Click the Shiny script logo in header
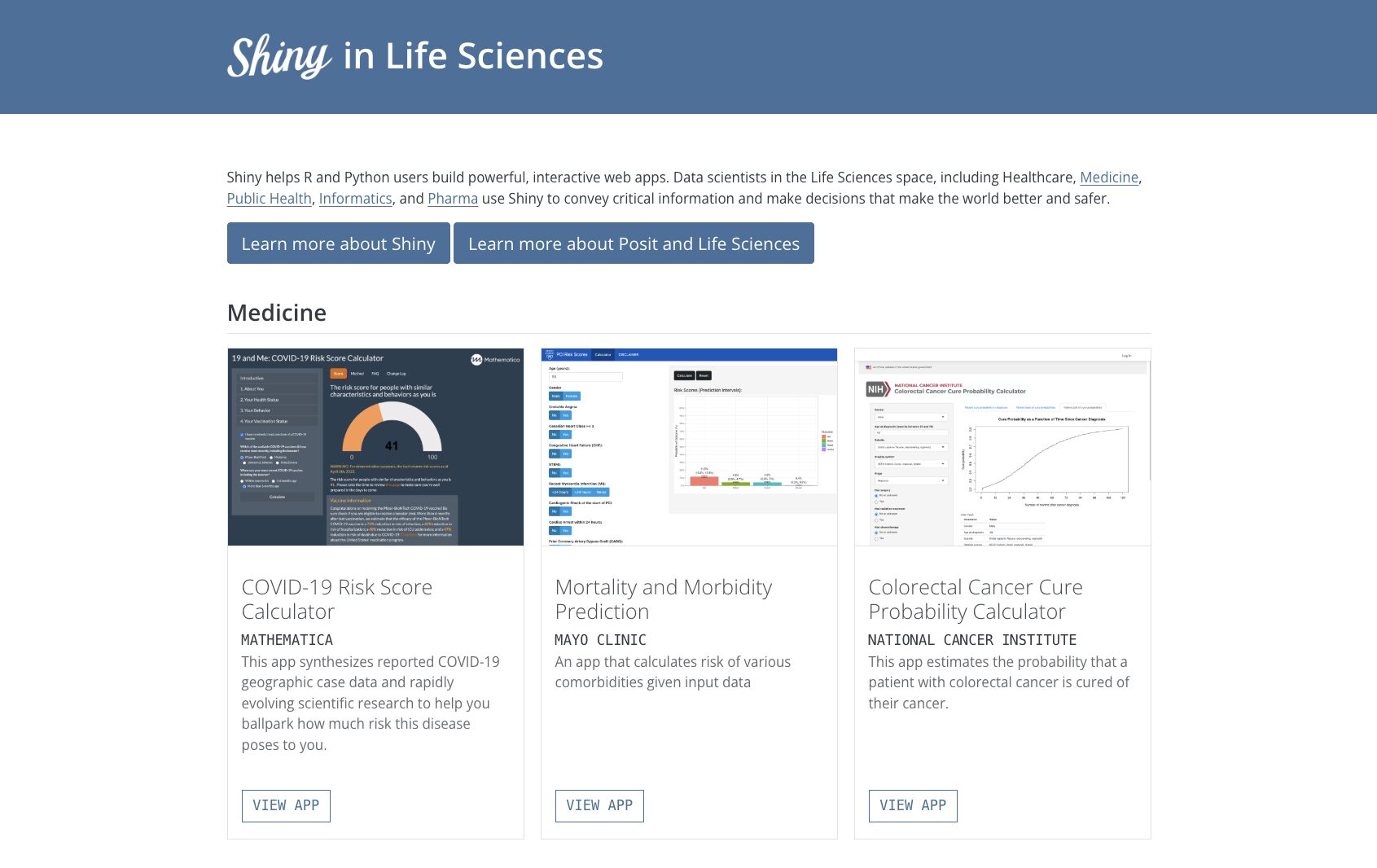 (279, 56)
